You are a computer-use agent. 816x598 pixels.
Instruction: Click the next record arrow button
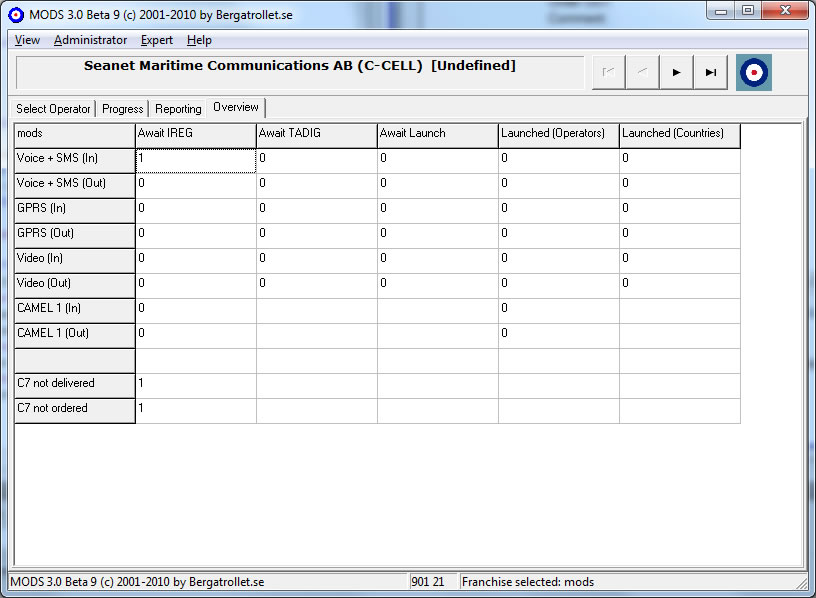click(x=677, y=72)
